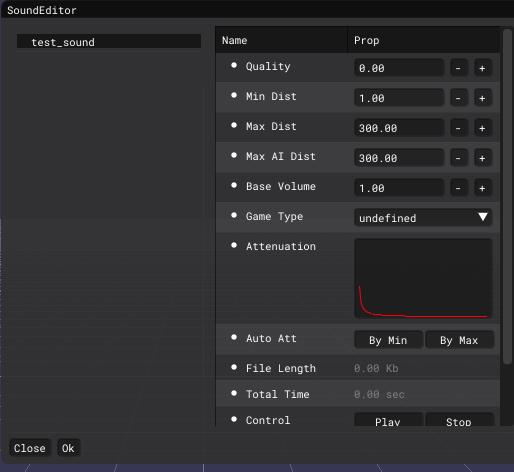Click the File Length row label
The height and width of the screenshot is (472, 514).
[281, 368]
